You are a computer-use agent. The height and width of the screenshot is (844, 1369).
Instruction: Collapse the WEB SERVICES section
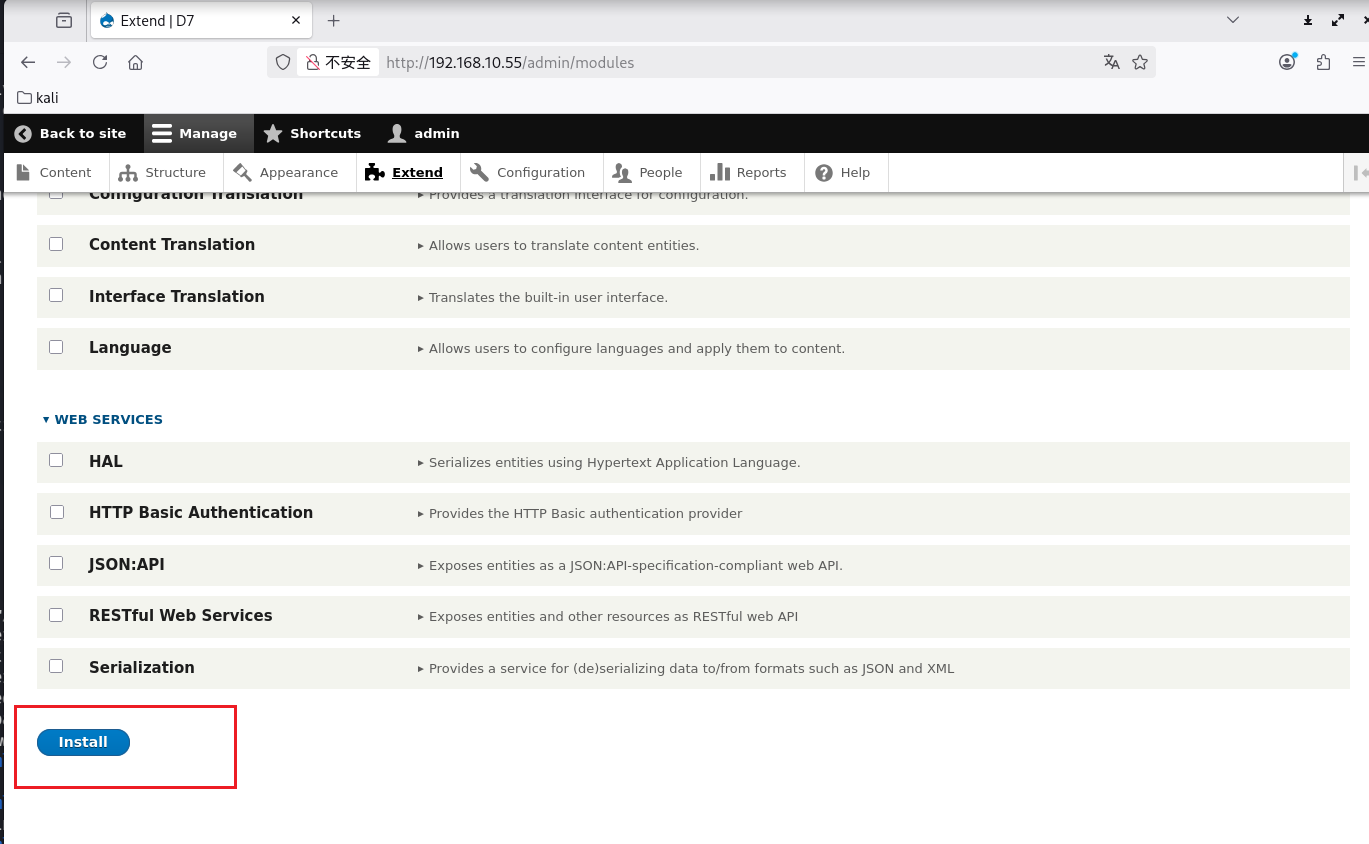pyautogui.click(x=103, y=419)
